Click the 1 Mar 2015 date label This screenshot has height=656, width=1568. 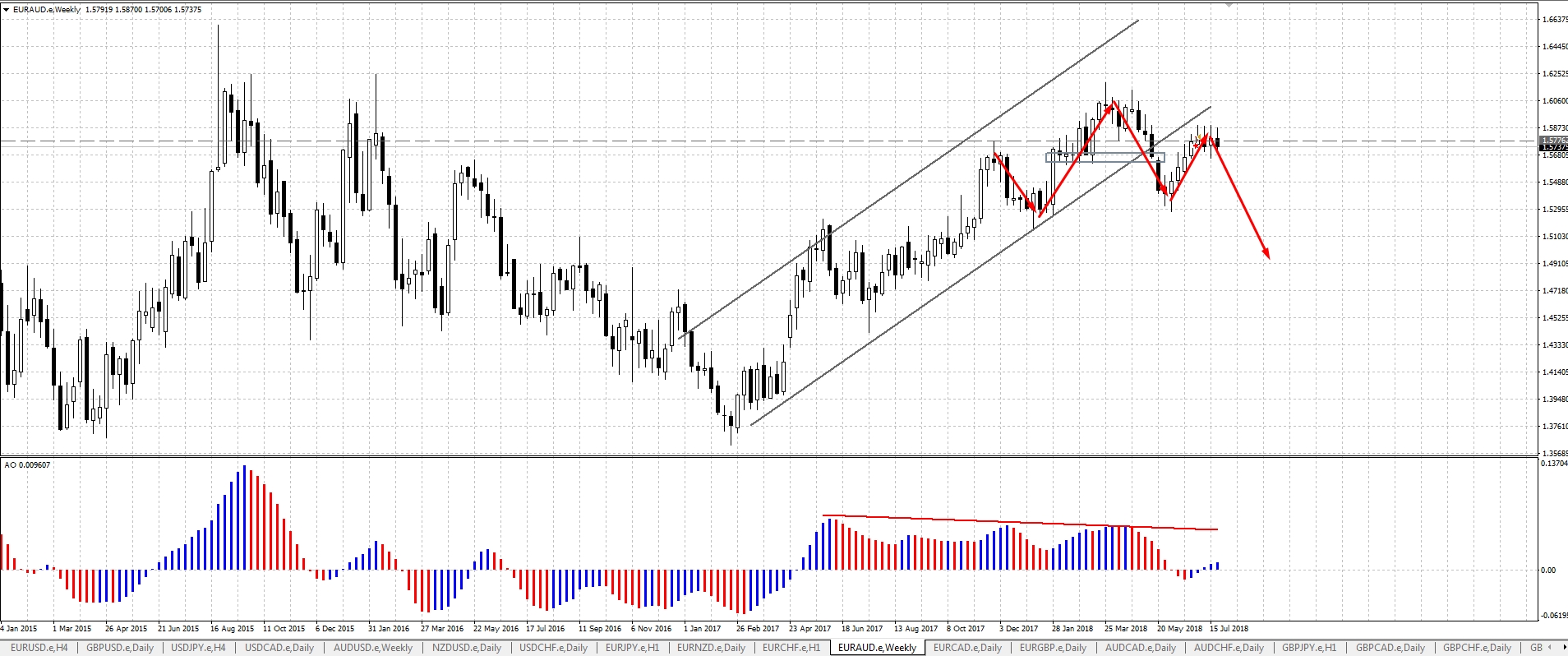click(71, 628)
